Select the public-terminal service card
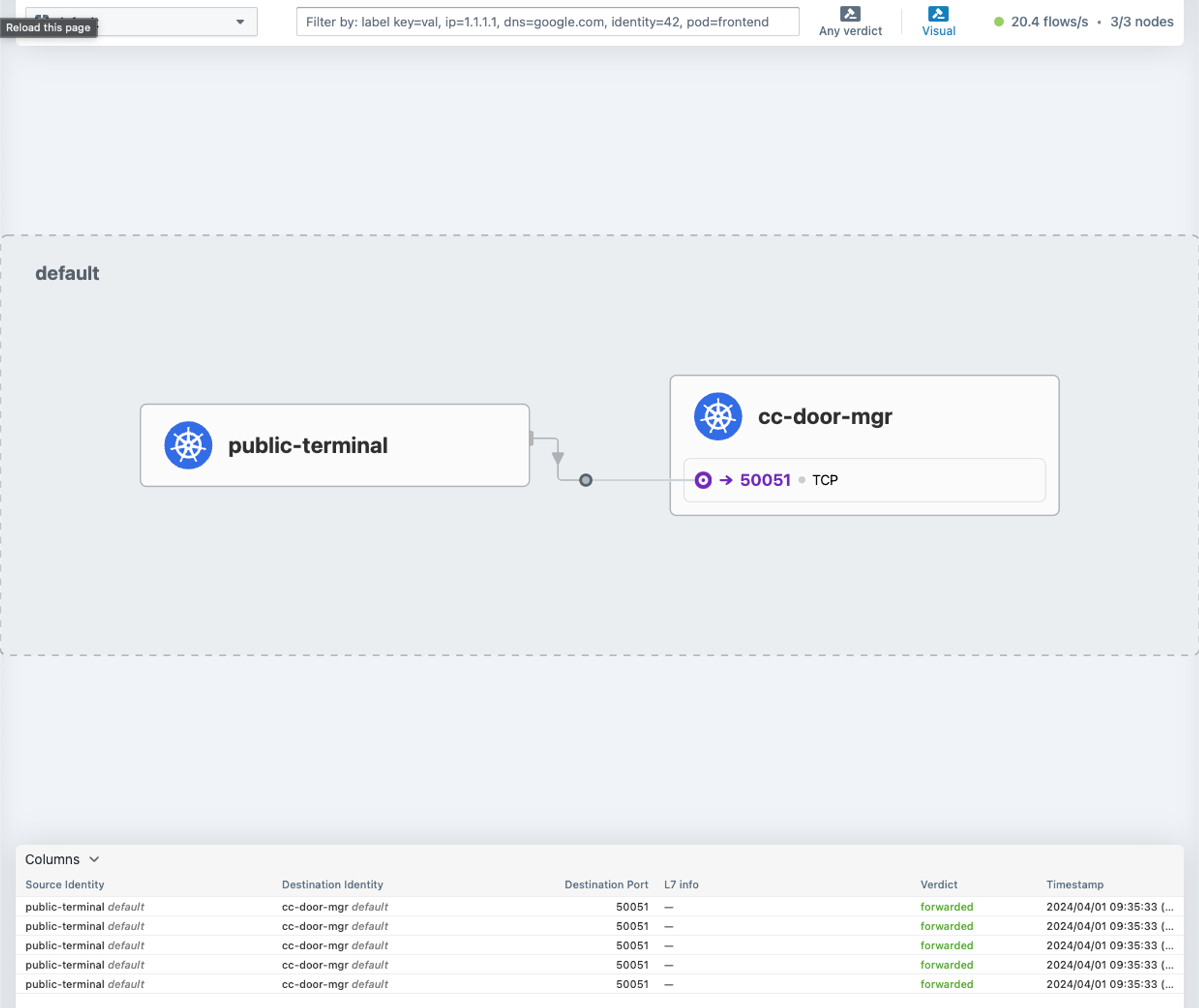 pyautogui.click(x=335, y=445)
